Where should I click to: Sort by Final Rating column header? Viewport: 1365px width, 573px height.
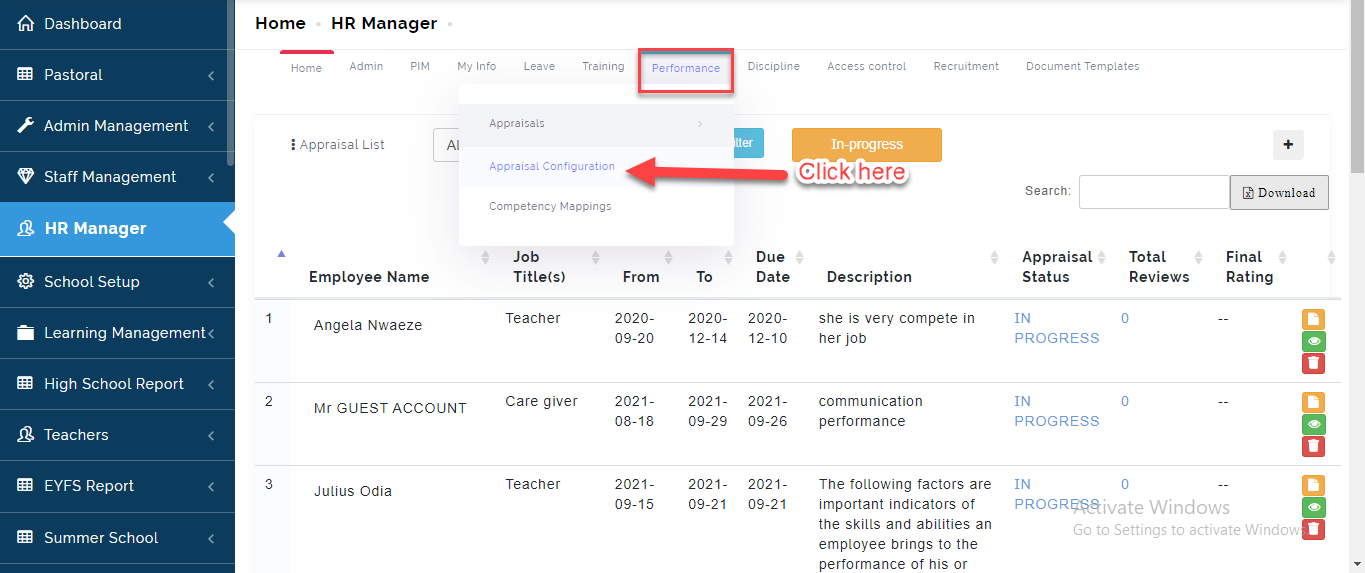click(1249, 267)
